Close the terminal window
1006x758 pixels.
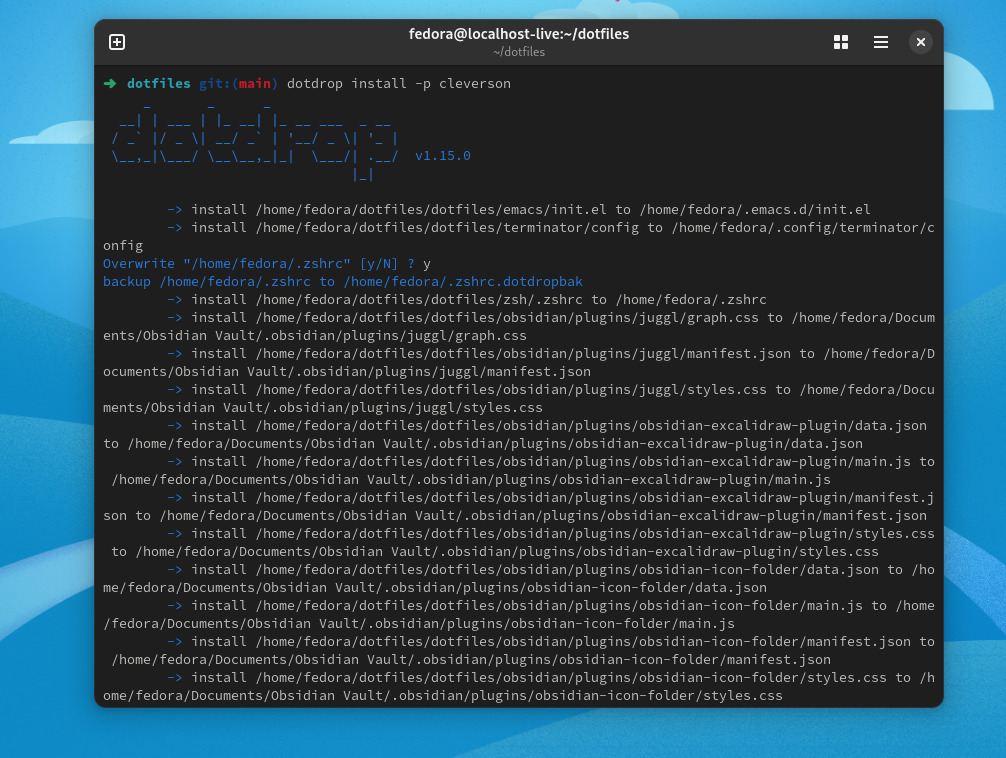[920, 42]
